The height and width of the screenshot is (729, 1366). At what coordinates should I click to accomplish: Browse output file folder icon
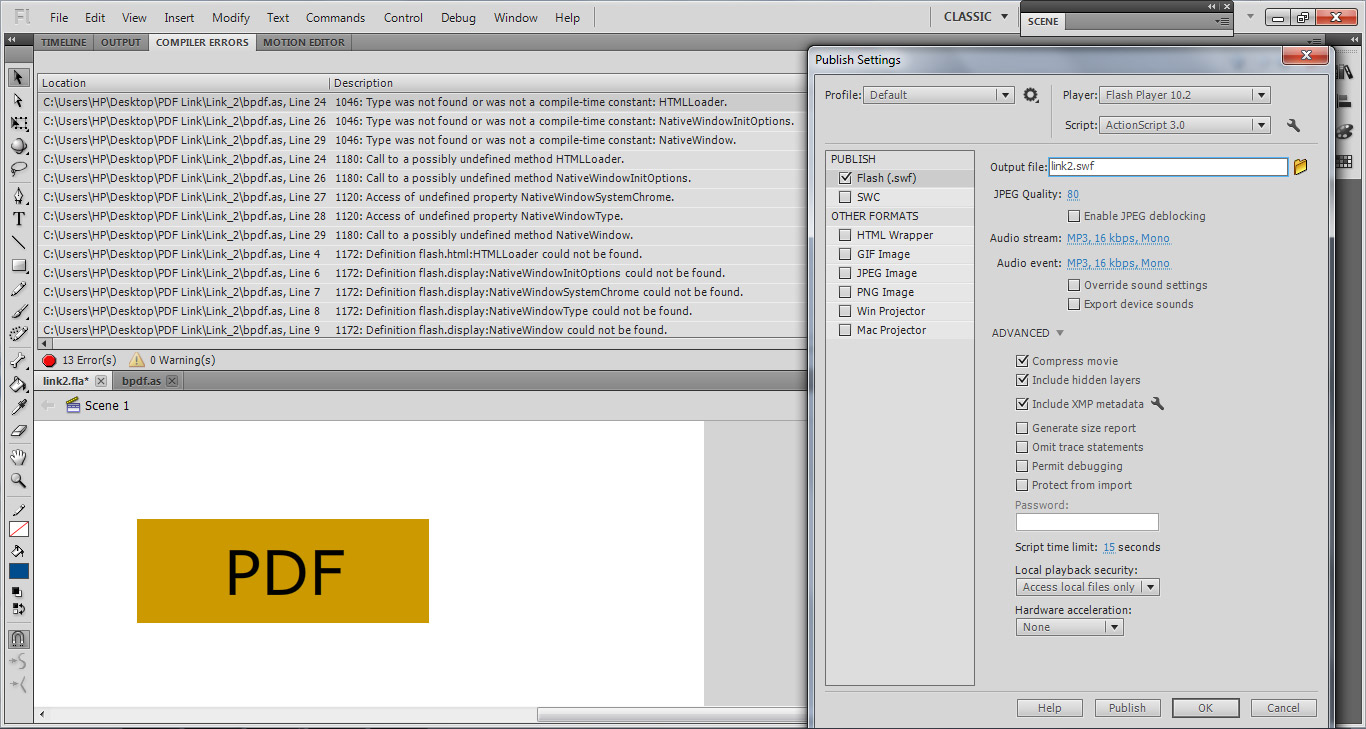click(1301, 167)
